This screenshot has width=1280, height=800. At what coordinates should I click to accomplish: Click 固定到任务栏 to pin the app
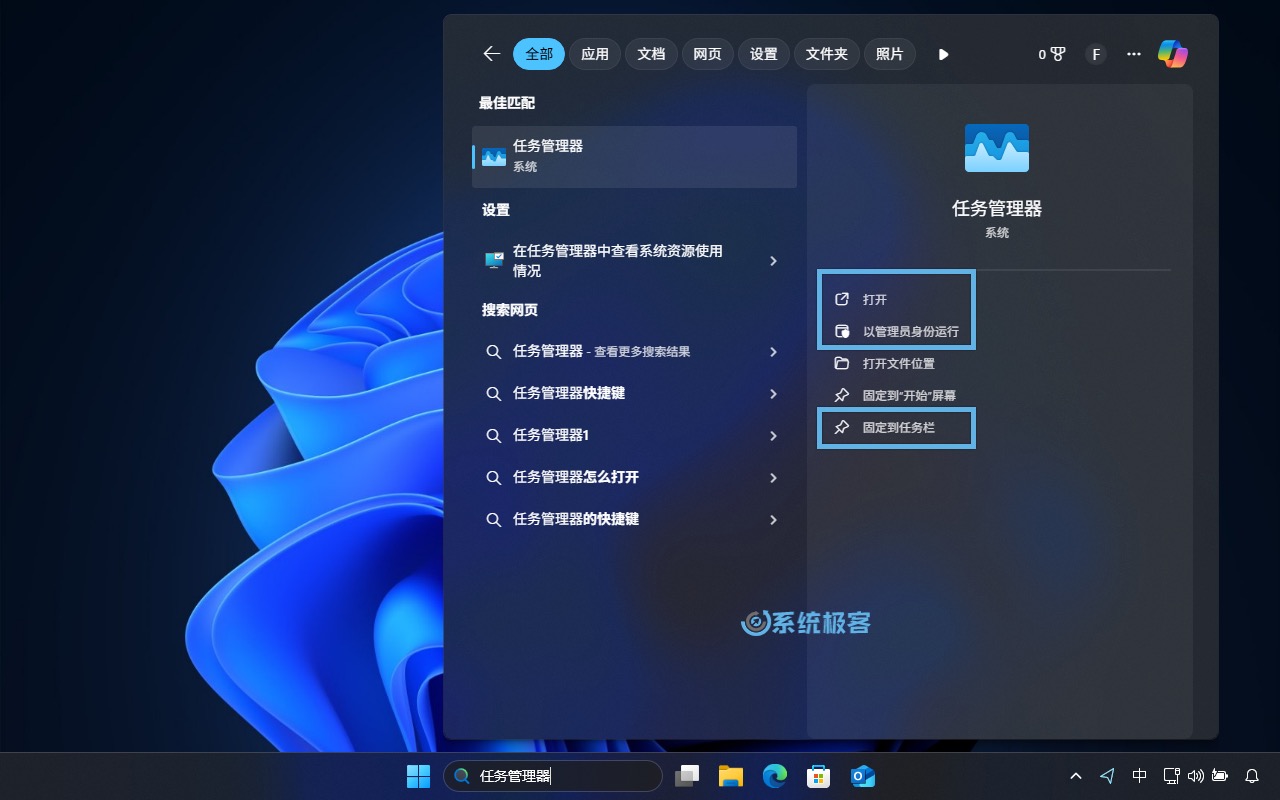[x=898, y=428]
